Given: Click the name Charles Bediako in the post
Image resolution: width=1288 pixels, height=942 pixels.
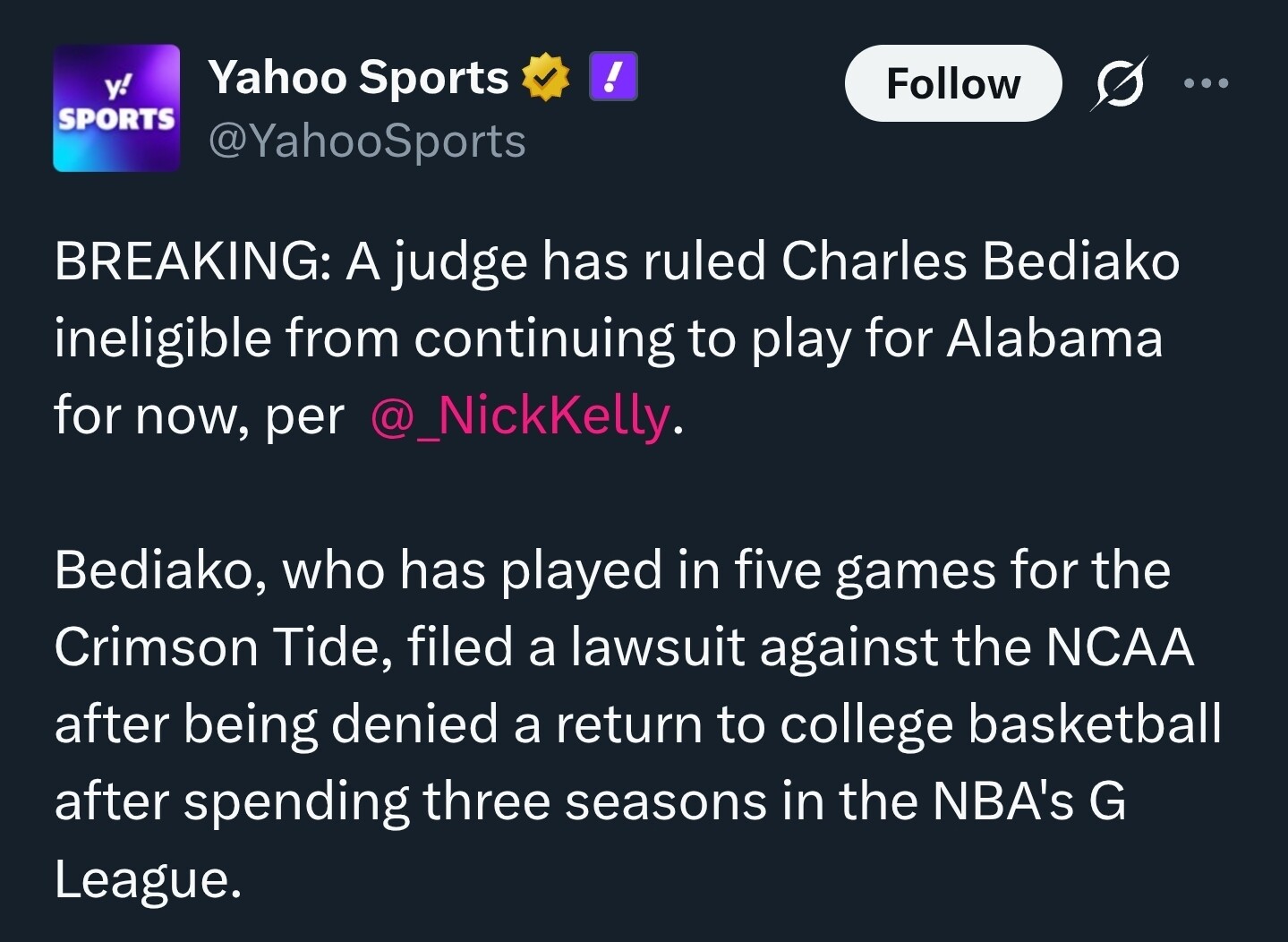Looking at the screenshot, I should pyautogui.click(x=979, y=262).
